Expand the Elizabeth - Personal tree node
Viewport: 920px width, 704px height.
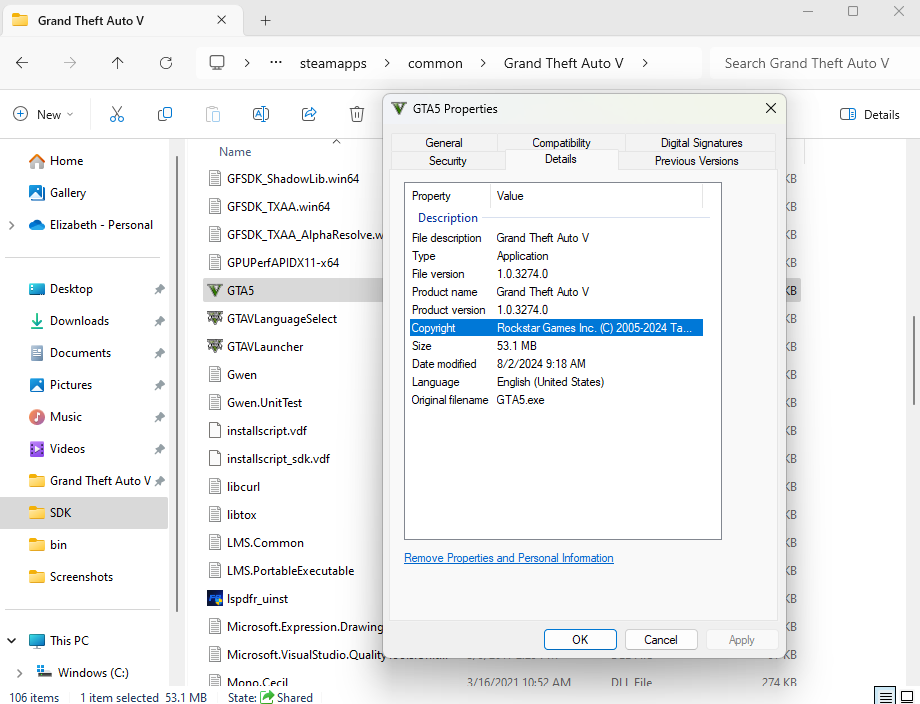pos(12,225)
